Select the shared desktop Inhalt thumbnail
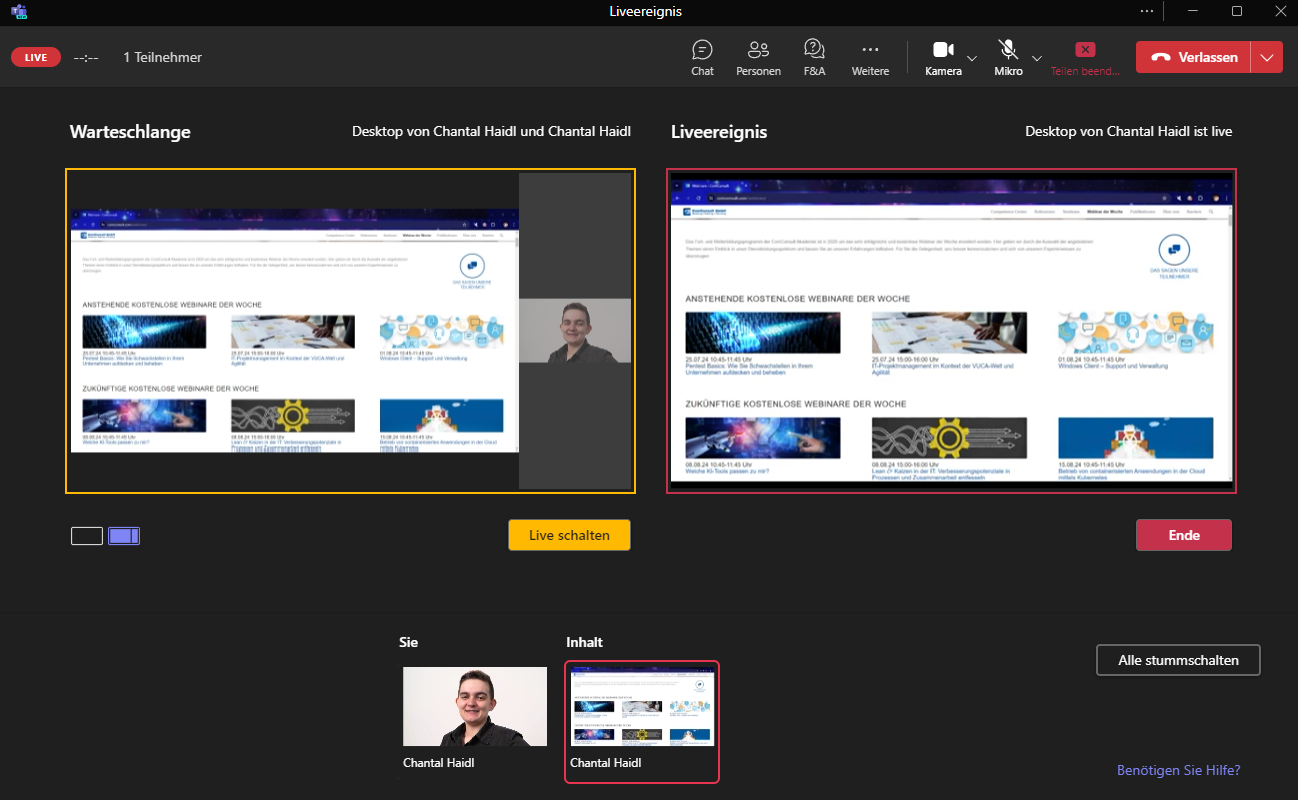The image size is (1298, 800). click(x=642, y=708)
